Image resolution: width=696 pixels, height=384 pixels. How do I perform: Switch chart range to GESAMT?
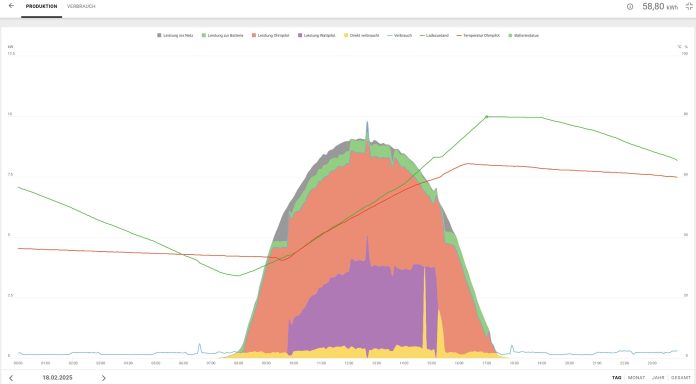pos(680,378)
